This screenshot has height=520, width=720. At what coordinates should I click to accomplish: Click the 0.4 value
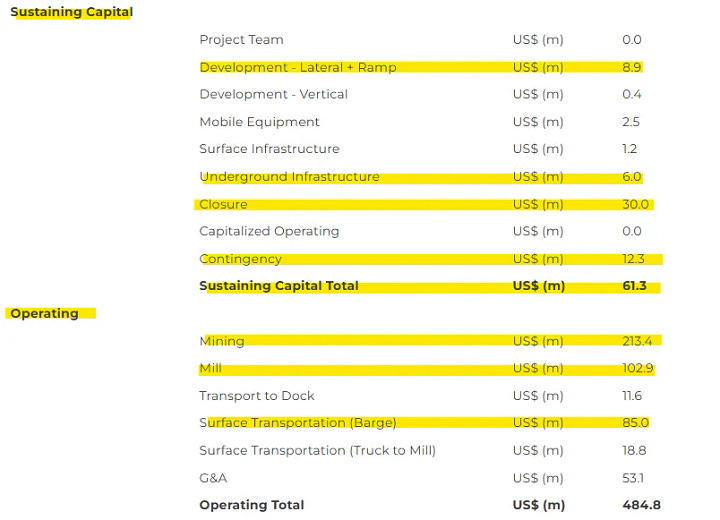pos(632,94)
